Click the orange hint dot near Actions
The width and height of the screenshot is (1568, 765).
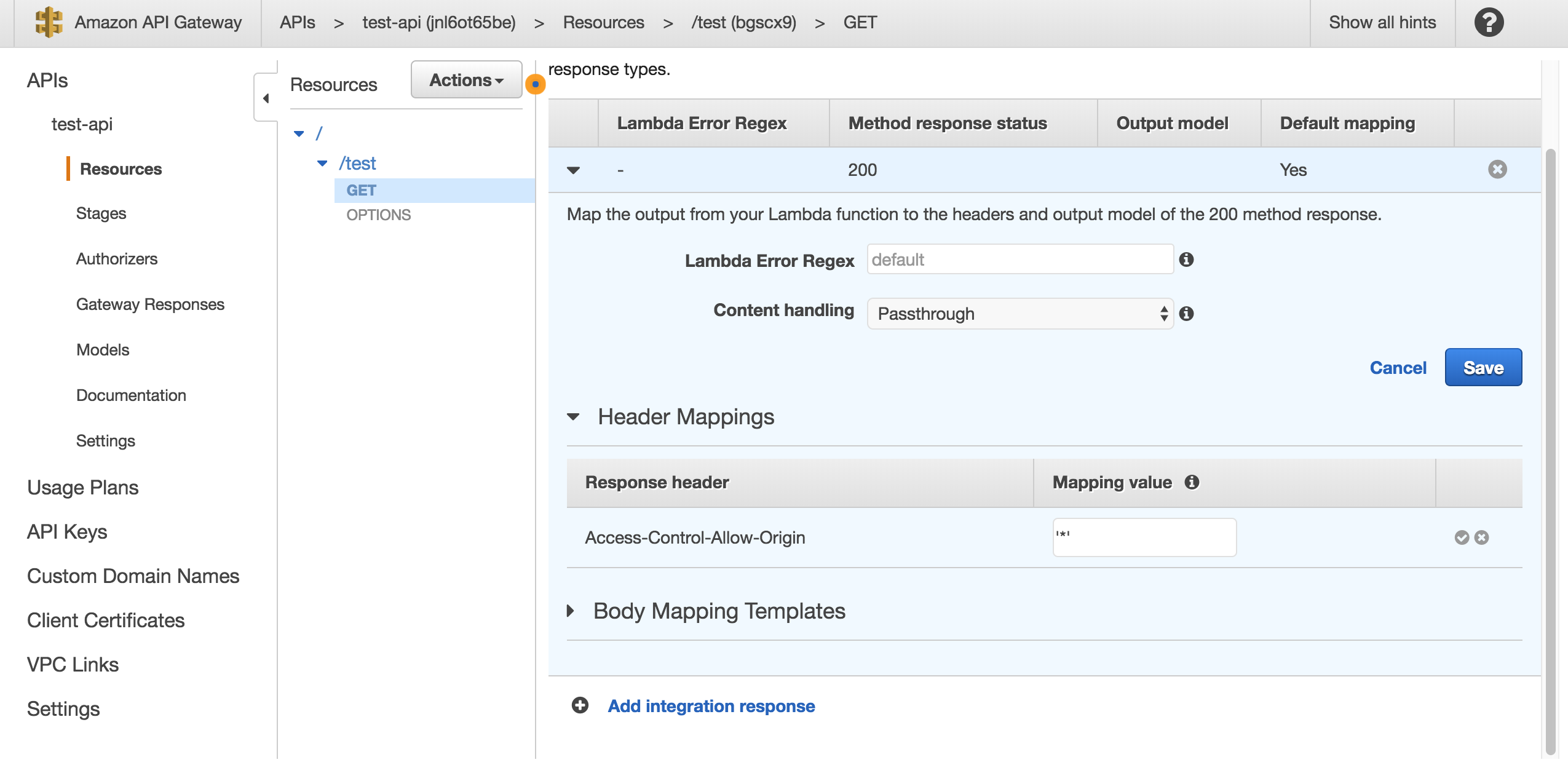click(x=535, y=84)
